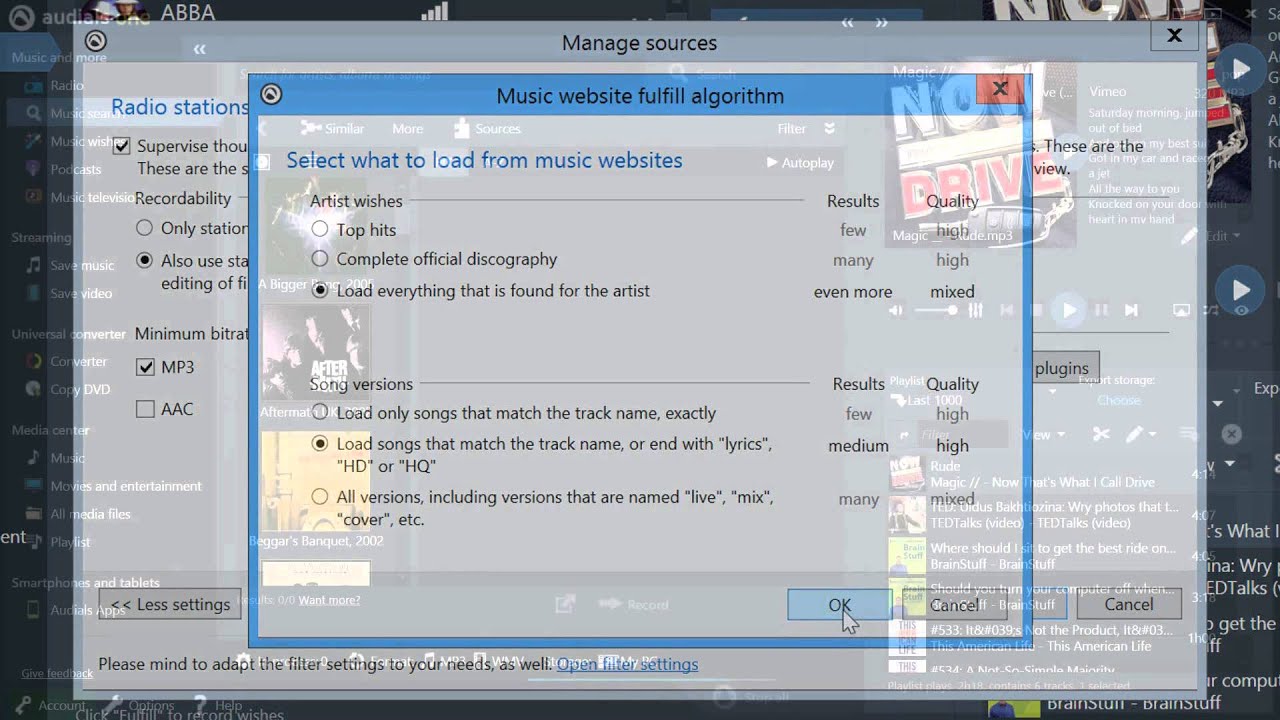Open All media files in sidebar
1280x720 pixels.
[90, 514]
